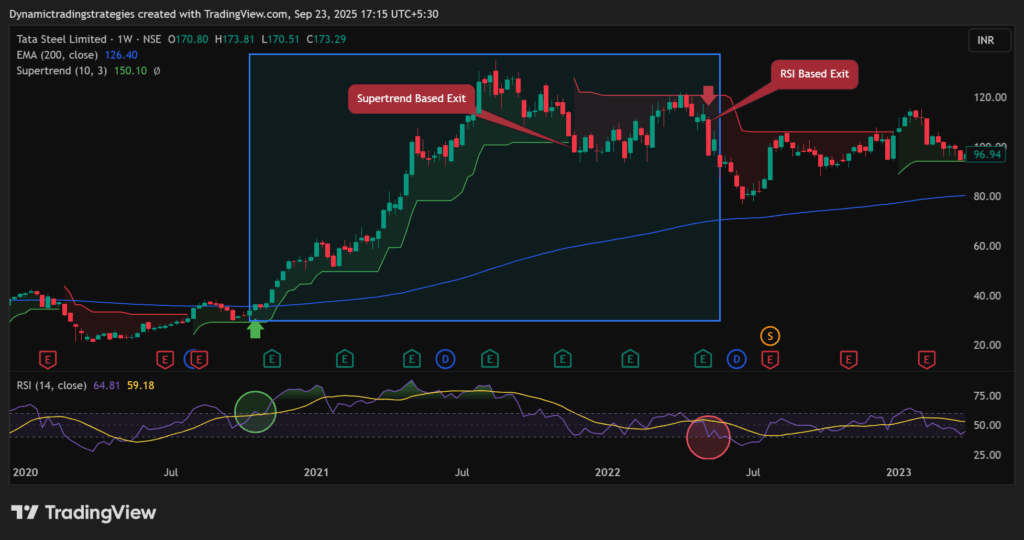Click the orange S split marker
The height and width of the screenshot is (540, 1024).
pos(770,335)
